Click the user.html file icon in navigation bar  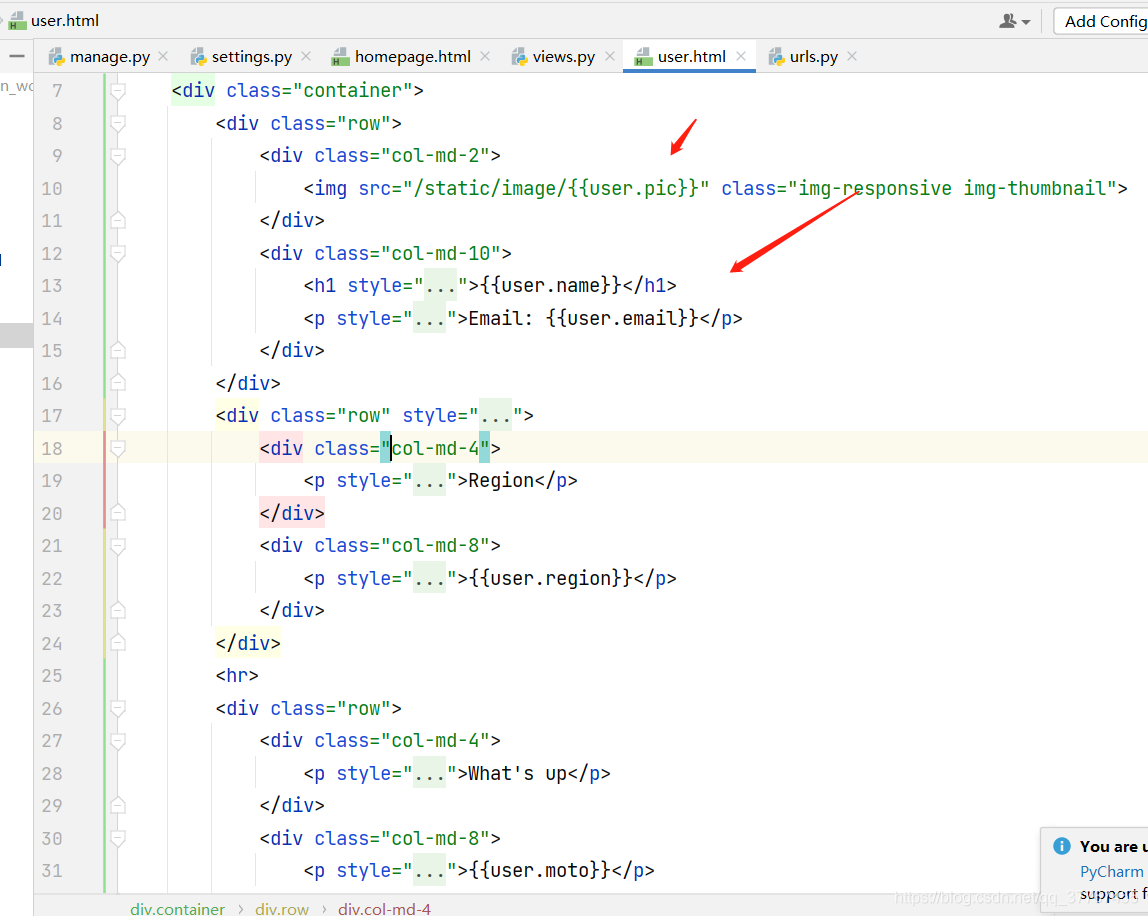[18, 21]
